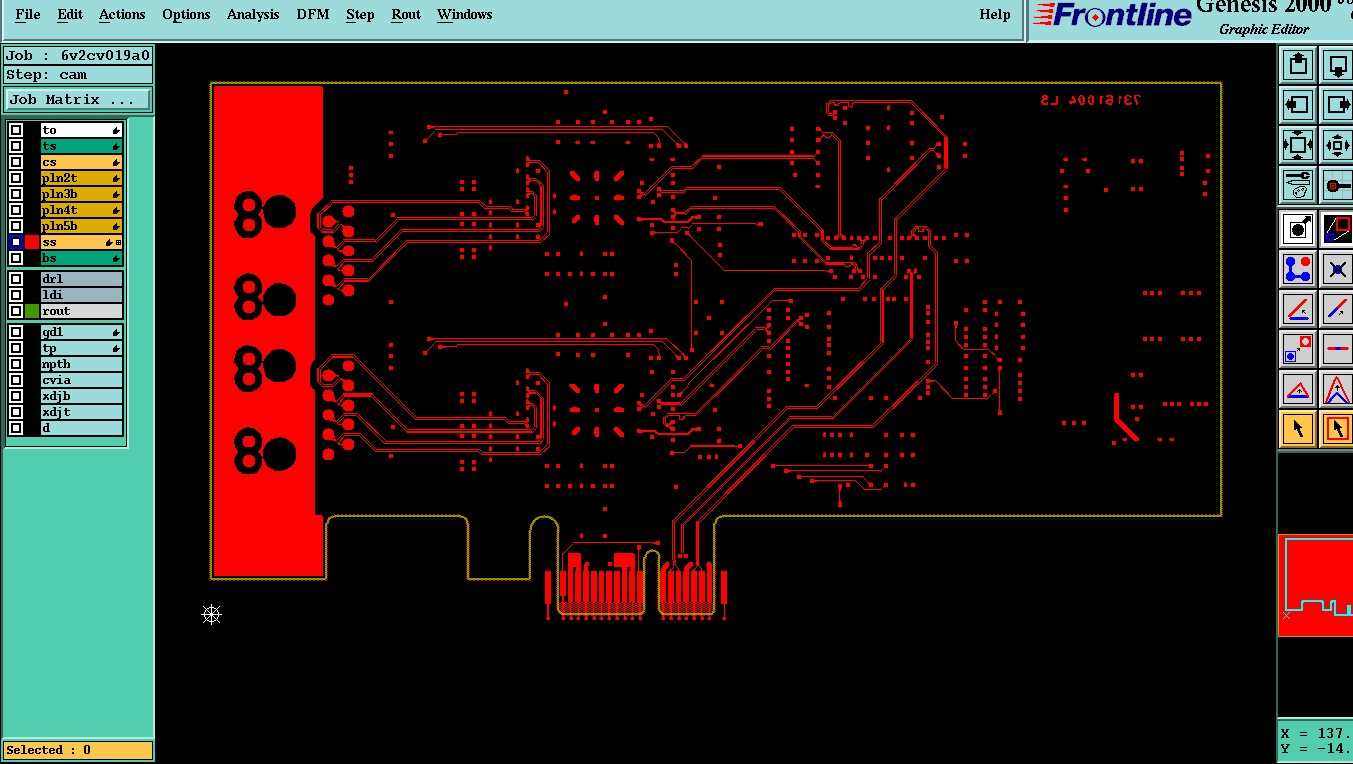Open the Edit menu
1353x764 pixels.
coord(70,14)
